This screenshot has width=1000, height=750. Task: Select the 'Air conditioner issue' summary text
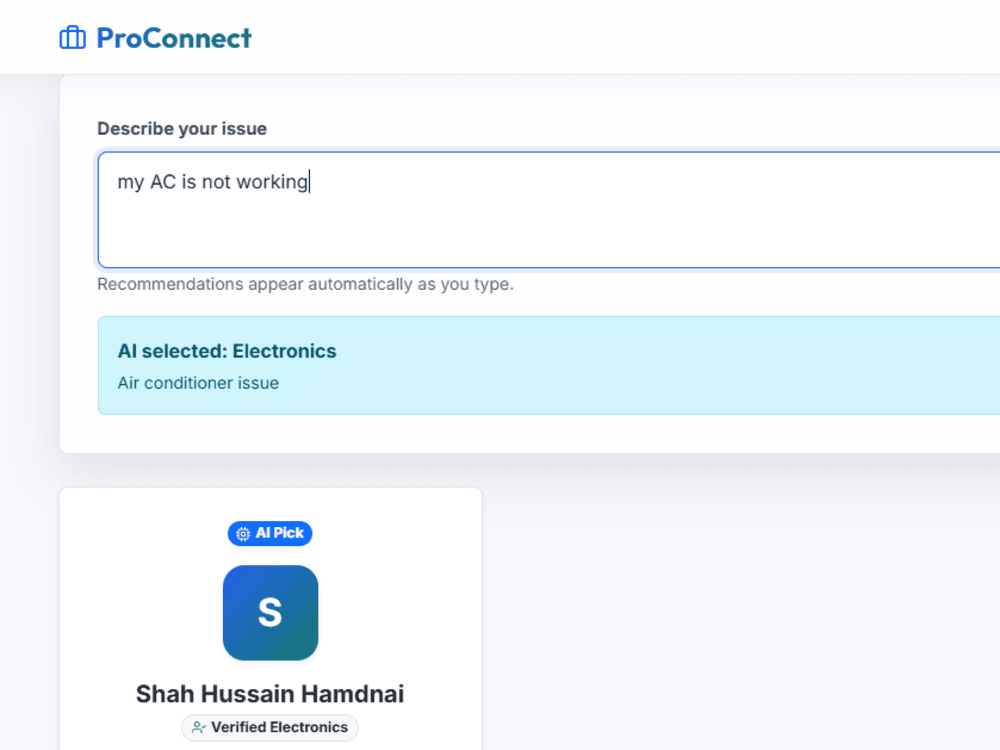[198, 383]
